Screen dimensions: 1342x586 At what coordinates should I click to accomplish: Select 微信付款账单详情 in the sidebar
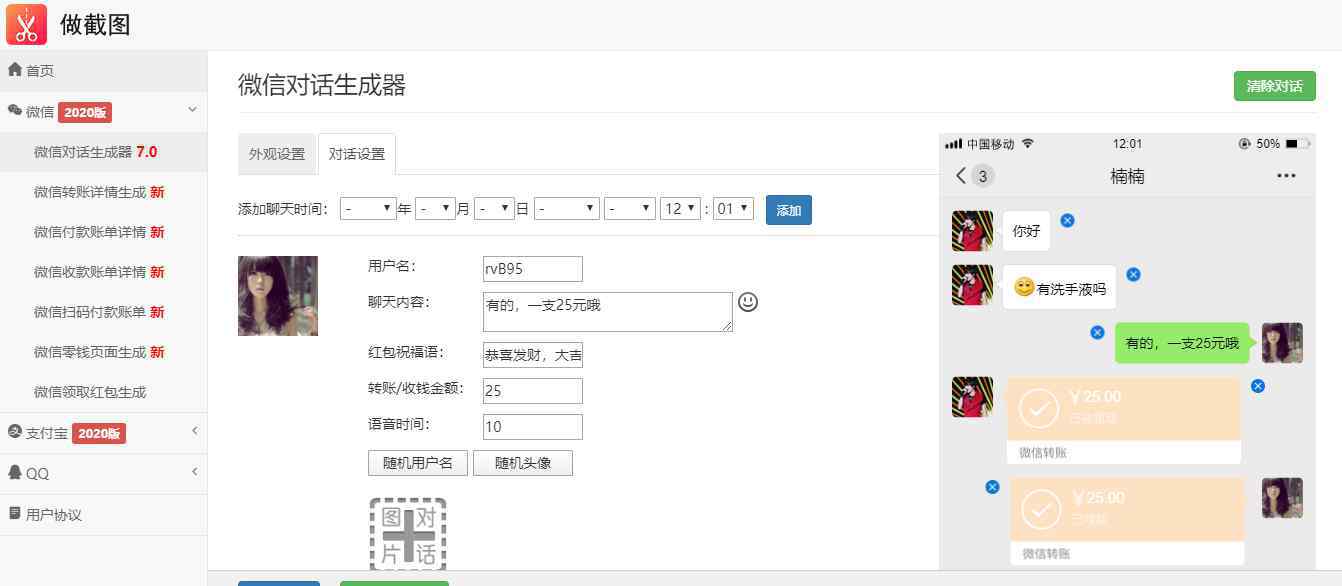[x=104, y=232]
